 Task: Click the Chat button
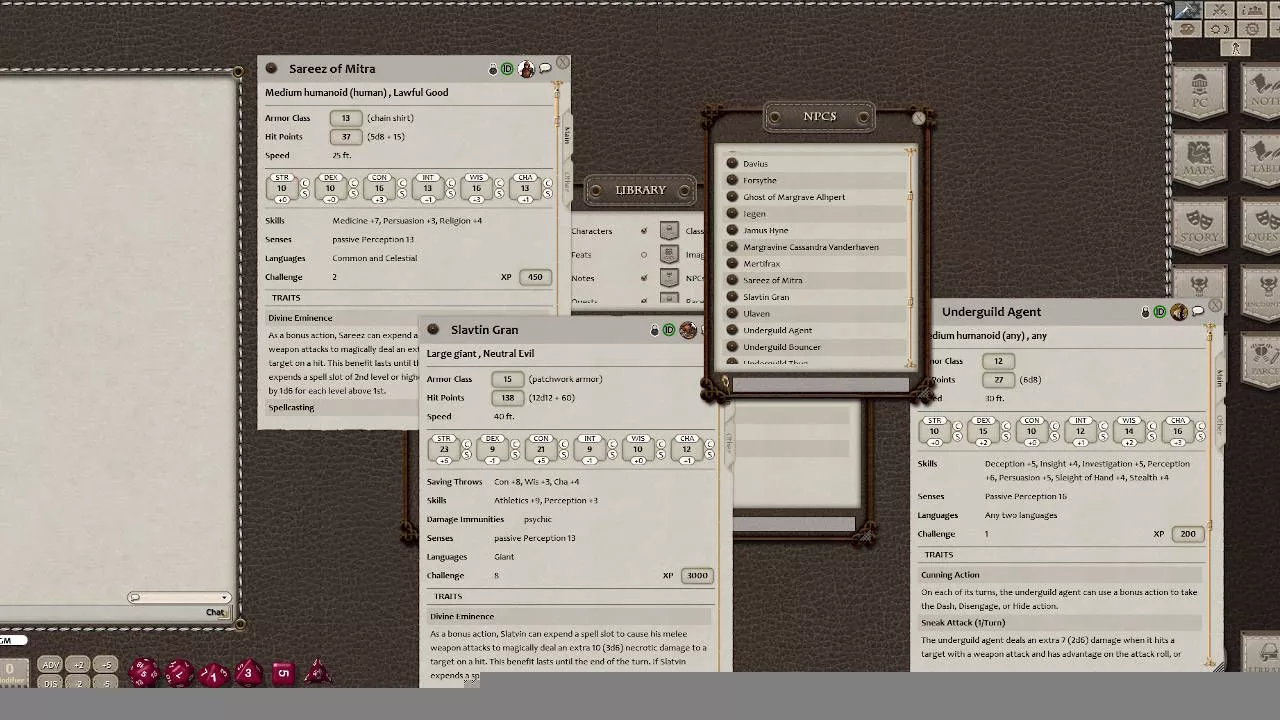216,612
